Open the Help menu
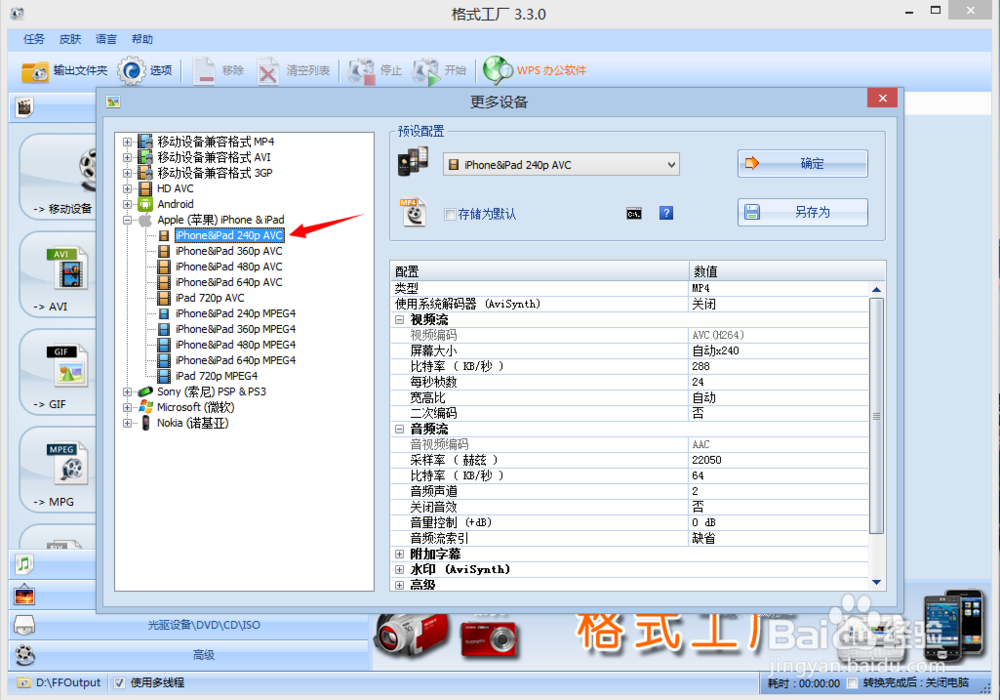The height and width of the screenshot is (700, 1000). coord(142,39)
